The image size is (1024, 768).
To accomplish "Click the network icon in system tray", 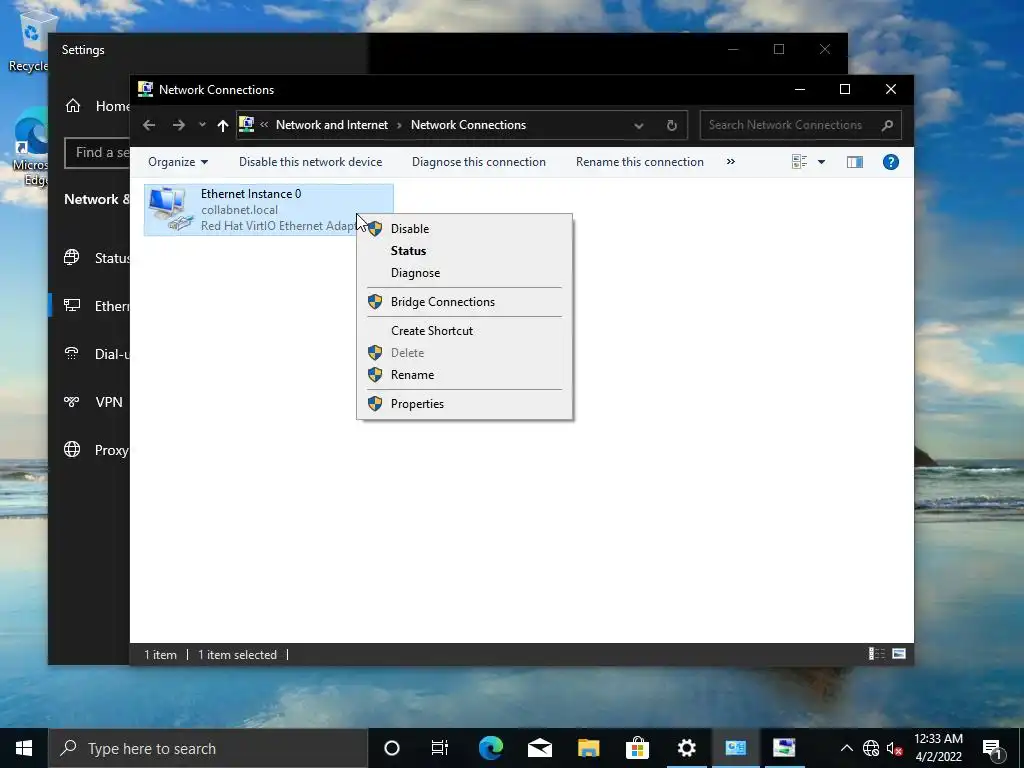I will click(871, 748).
